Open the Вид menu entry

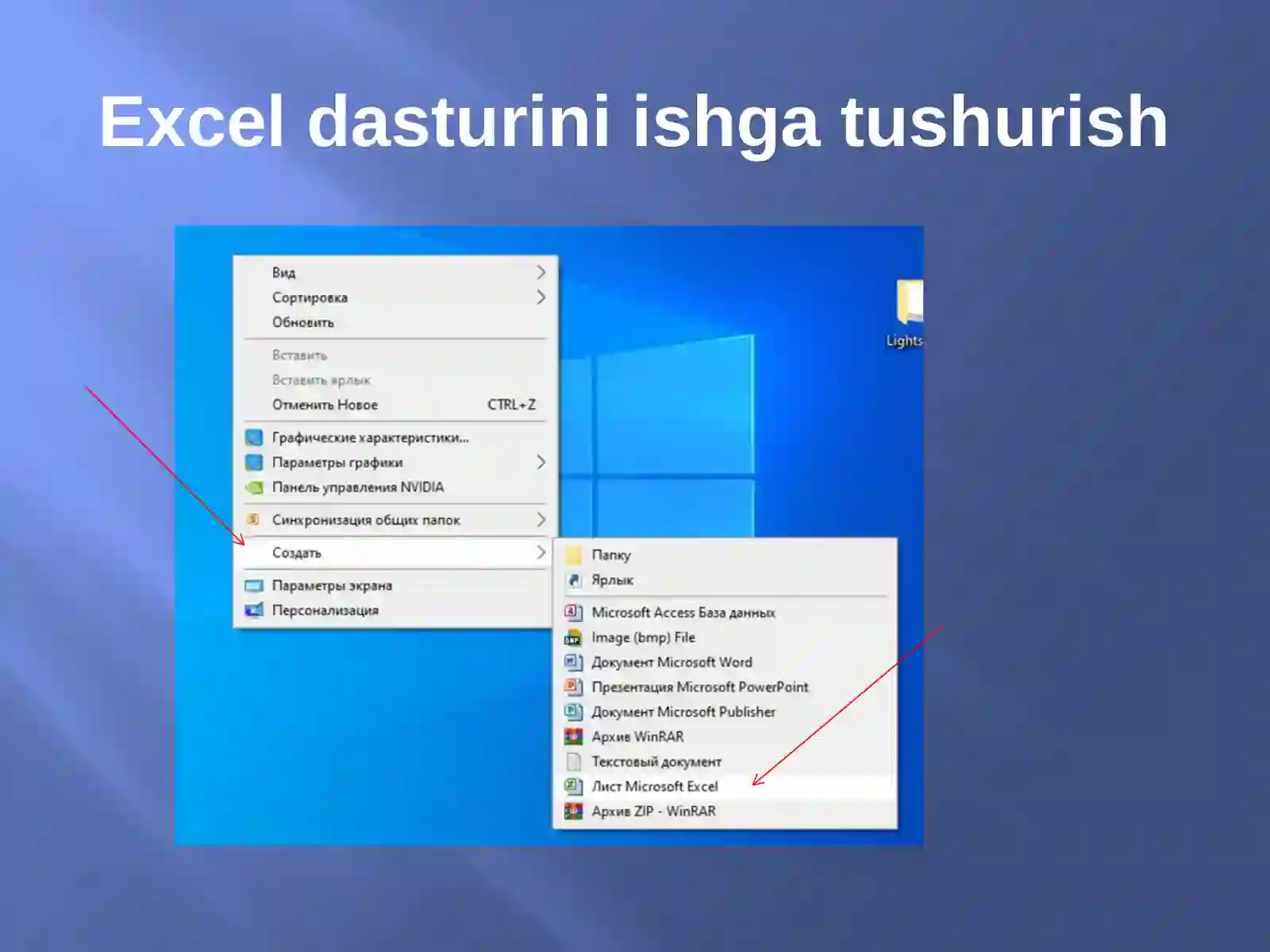pyautogui.click(x=395, y=272)
